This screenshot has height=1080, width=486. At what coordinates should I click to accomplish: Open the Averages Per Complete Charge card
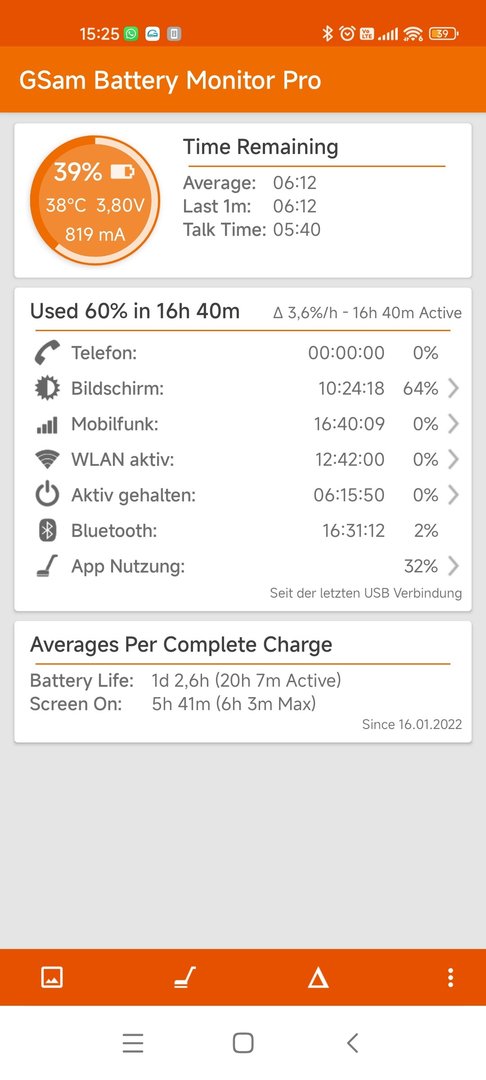(x=243, y=682)
